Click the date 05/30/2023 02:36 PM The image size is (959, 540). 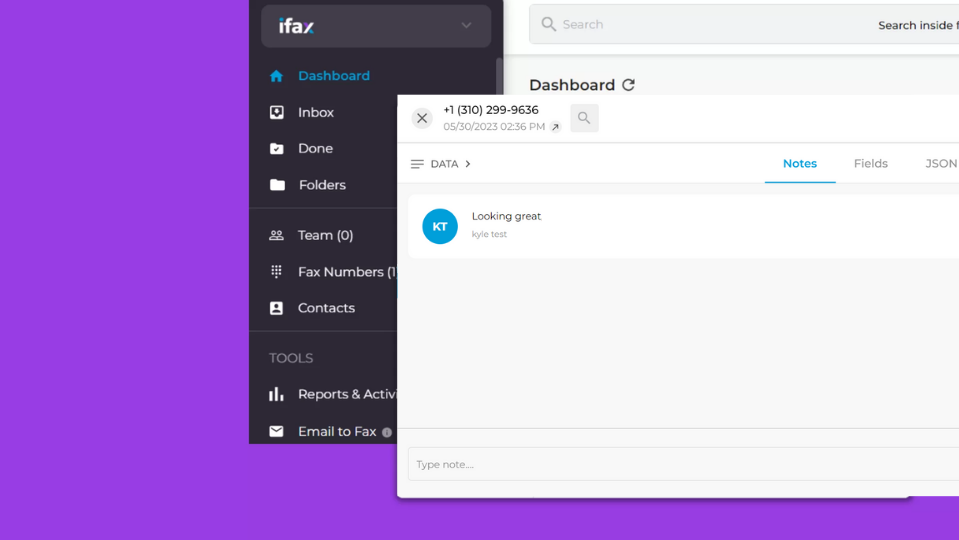[x=494, y=127]
